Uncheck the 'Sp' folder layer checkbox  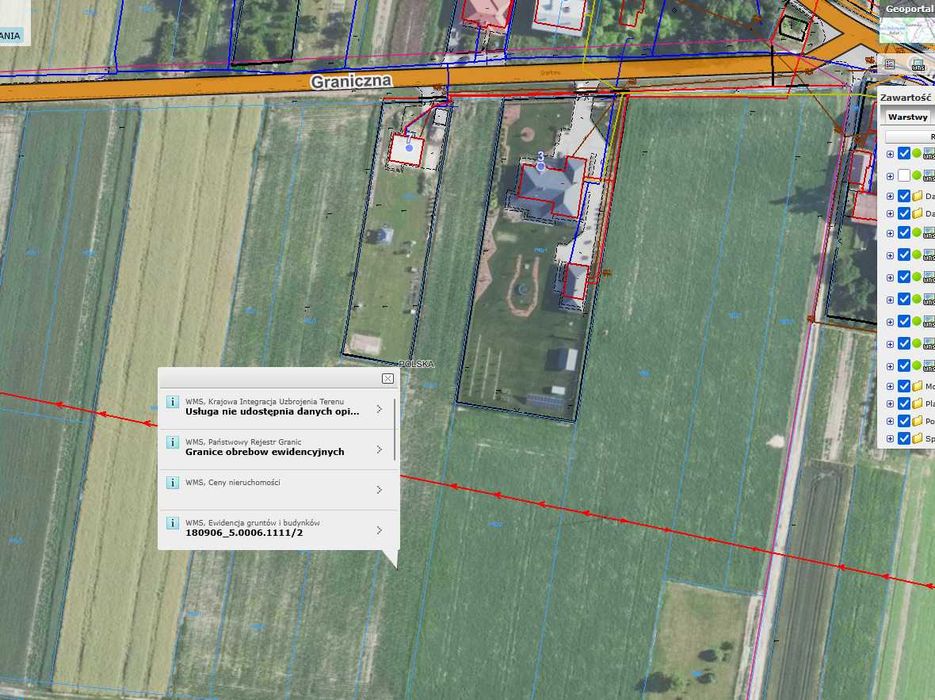pyautogui.click(x=903, y=438)
